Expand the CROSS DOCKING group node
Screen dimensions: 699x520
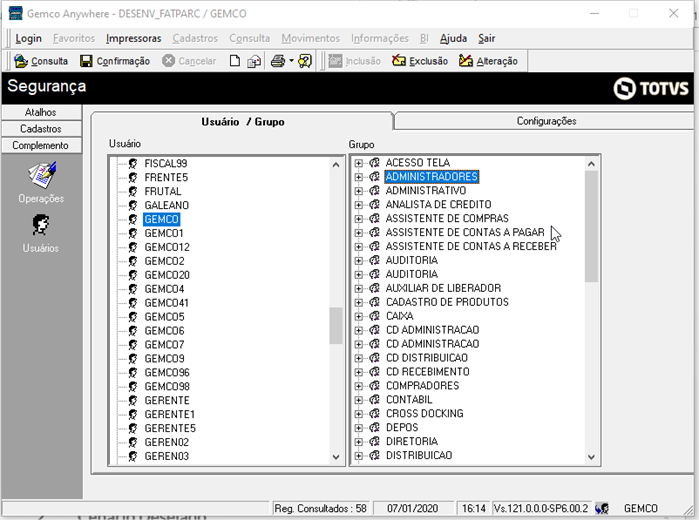click(358, 414)
